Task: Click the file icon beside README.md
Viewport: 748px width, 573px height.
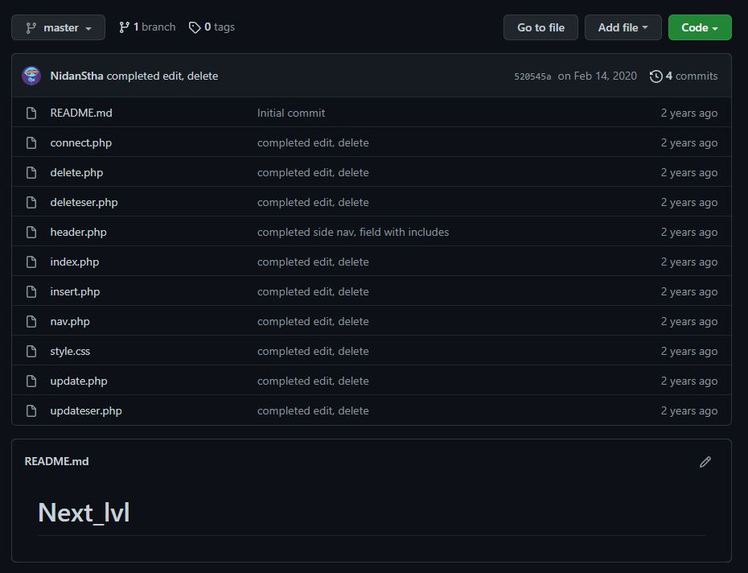Action: click(31, 113)
